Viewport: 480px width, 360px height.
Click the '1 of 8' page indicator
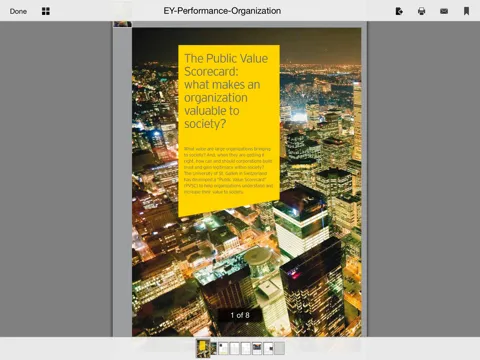click(240, 315)
